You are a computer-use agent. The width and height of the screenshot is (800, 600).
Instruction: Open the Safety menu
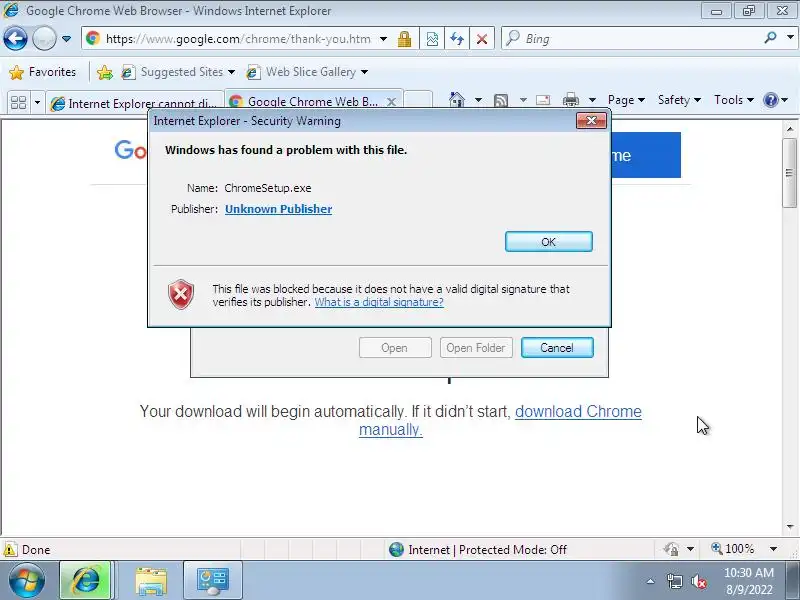tap(679, 100)
